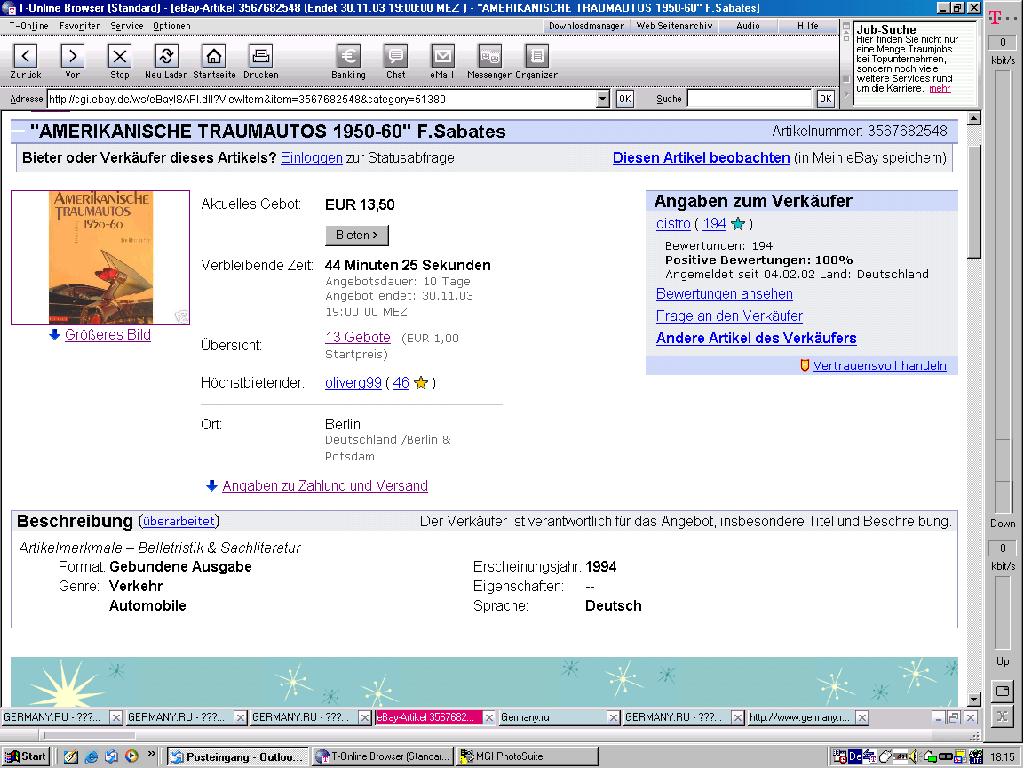Click Diesen Artikel beobachten
1024x768 pixels.
(701, 158)
